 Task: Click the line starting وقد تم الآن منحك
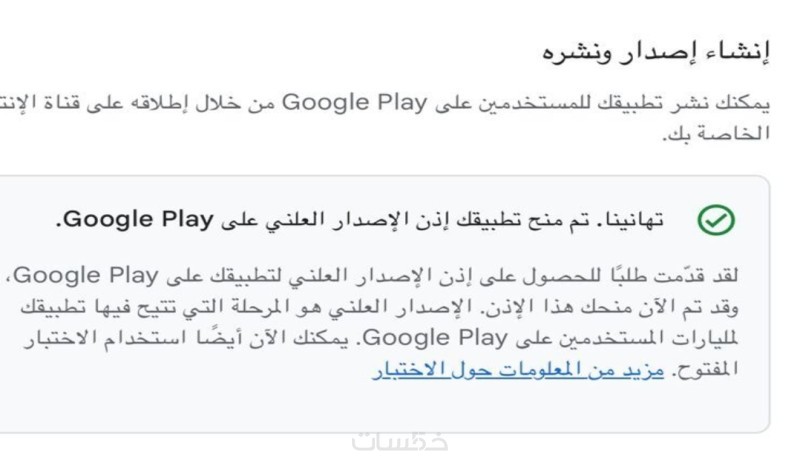(379, 307)
